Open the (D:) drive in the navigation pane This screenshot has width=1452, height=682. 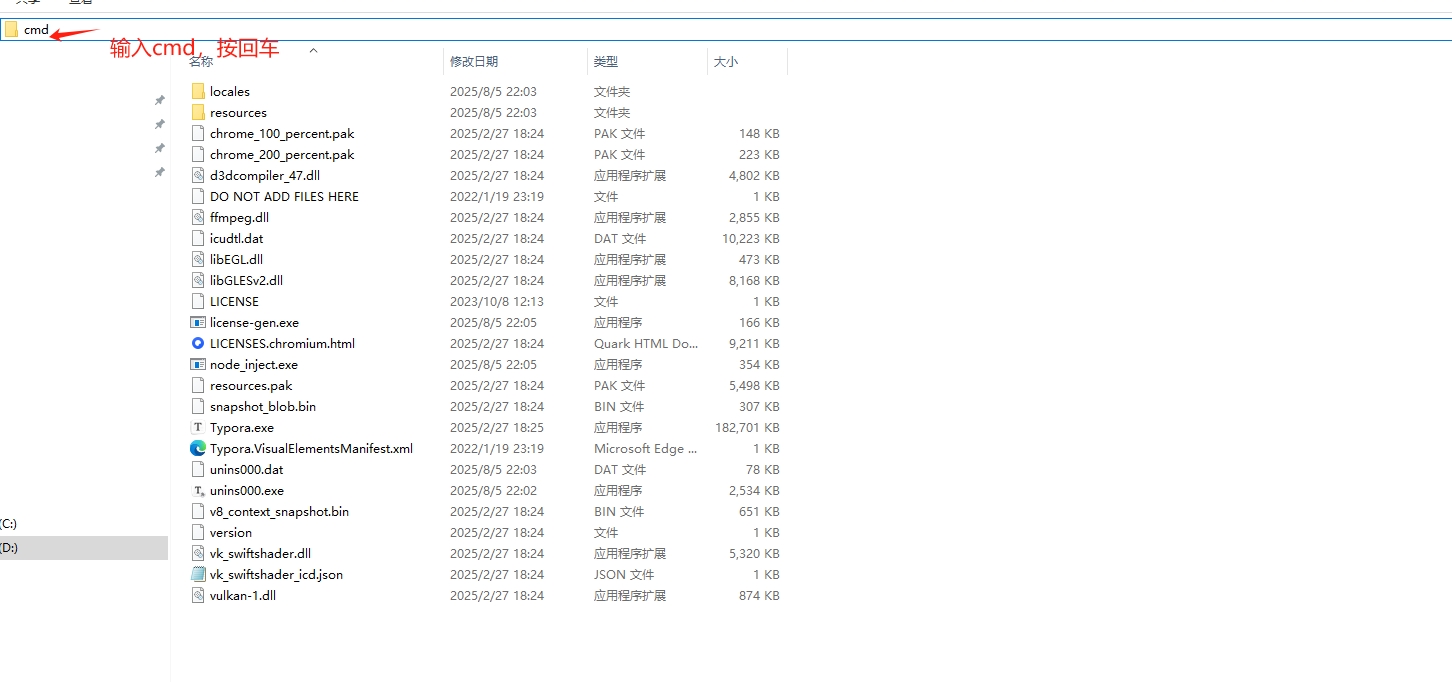[x=9, y=548]
